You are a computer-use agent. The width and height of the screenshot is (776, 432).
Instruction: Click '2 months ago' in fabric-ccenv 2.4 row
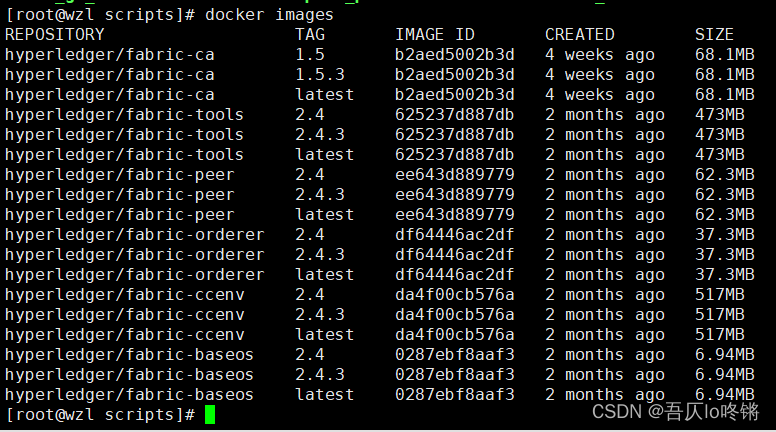click(605, 295)
